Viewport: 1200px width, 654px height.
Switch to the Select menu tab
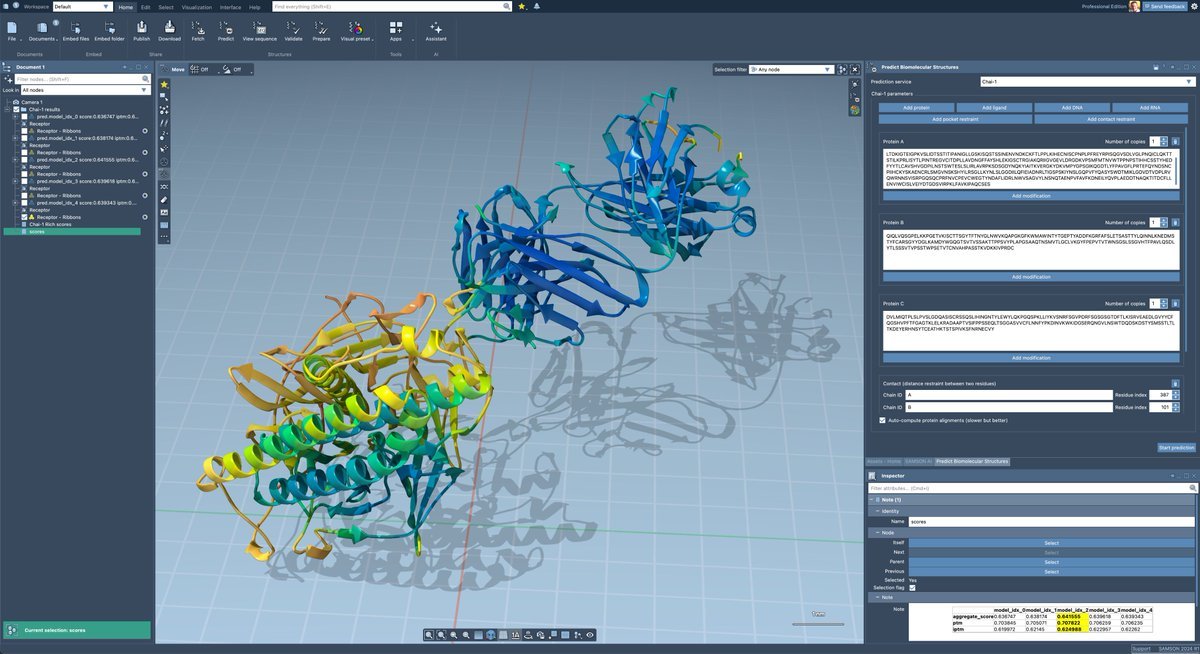(x=166, y=7)
